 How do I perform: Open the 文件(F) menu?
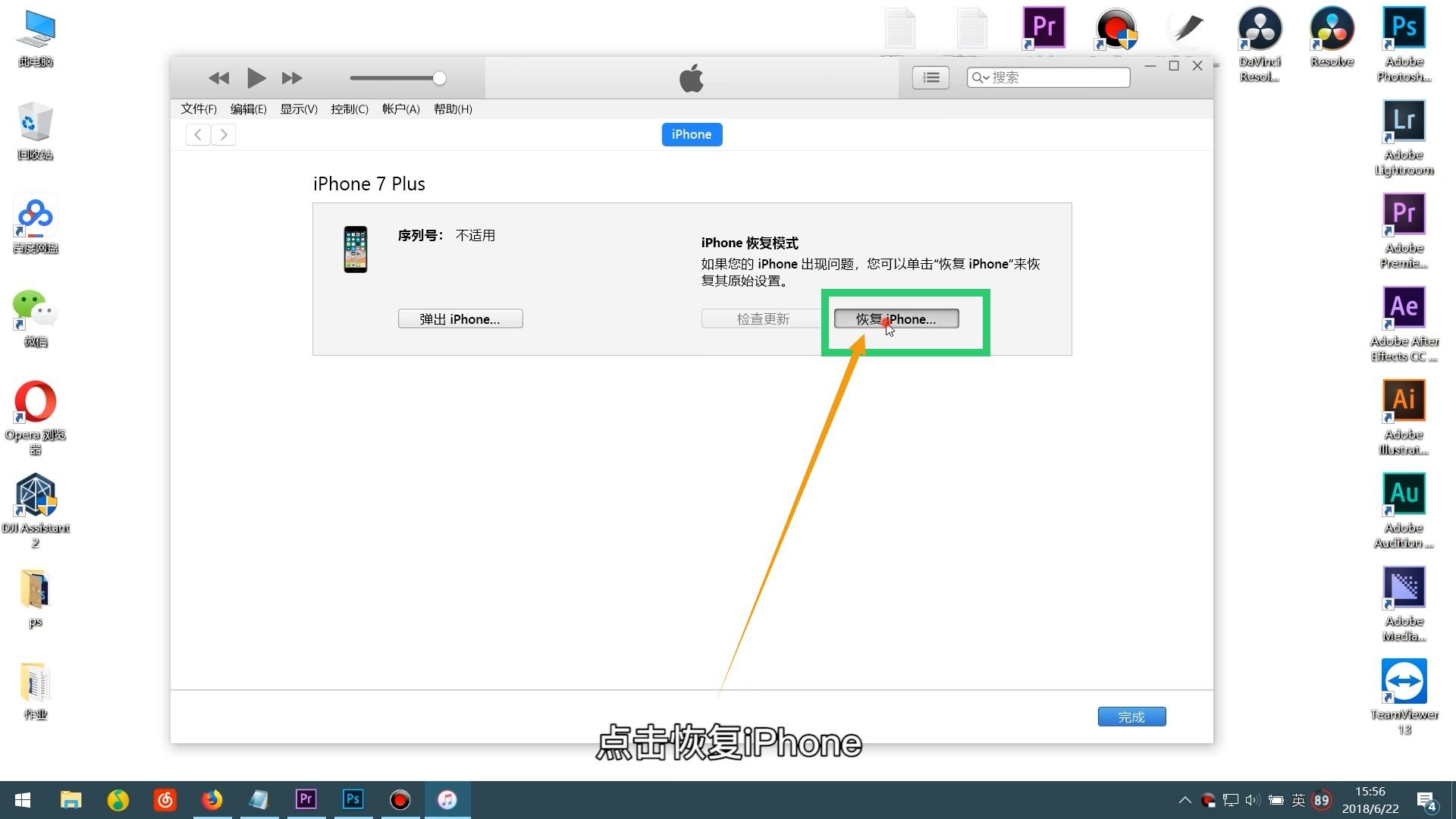coord(199,109)
